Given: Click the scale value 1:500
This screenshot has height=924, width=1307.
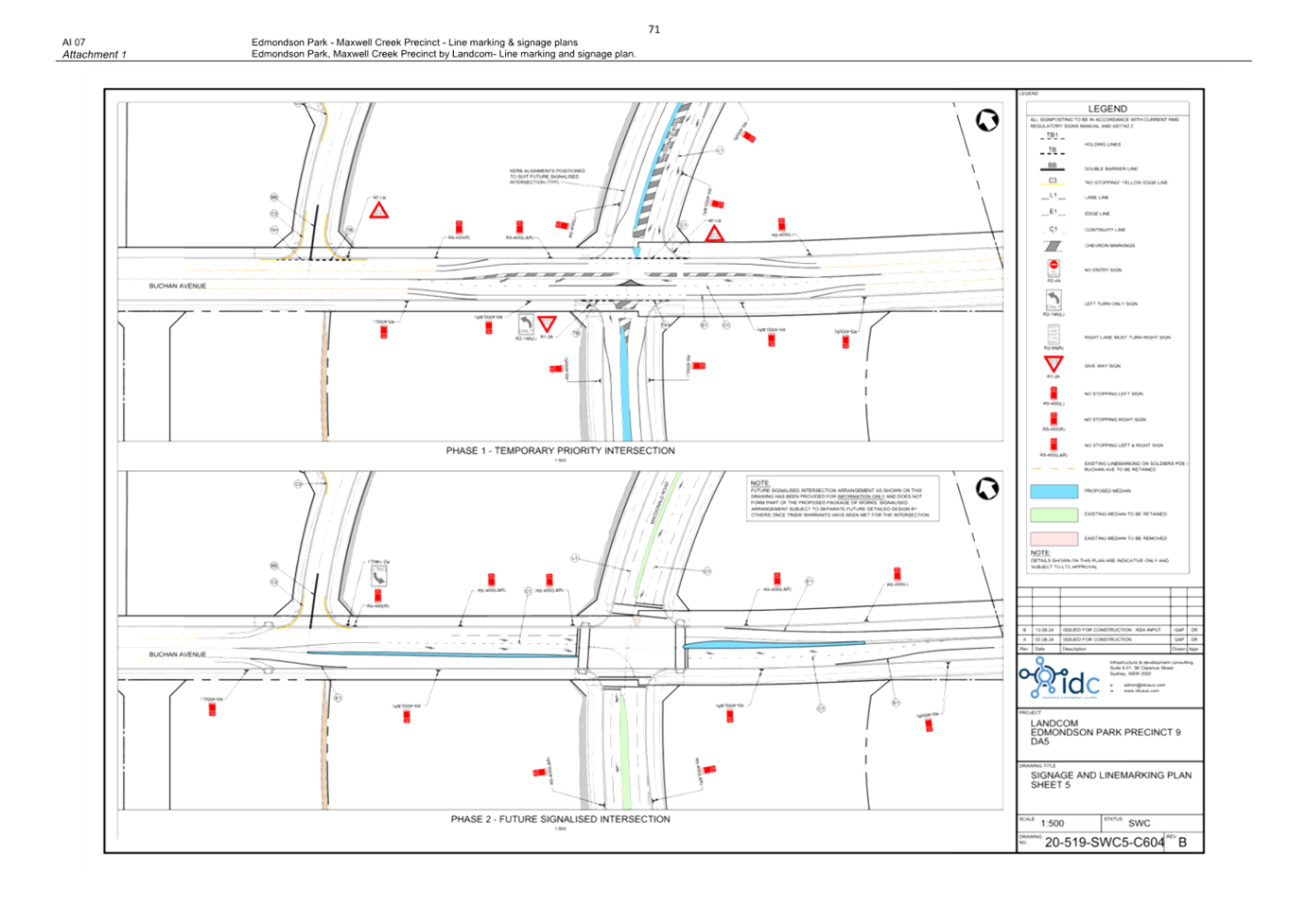Looking at the screenshot, I should pos(1052,824).
